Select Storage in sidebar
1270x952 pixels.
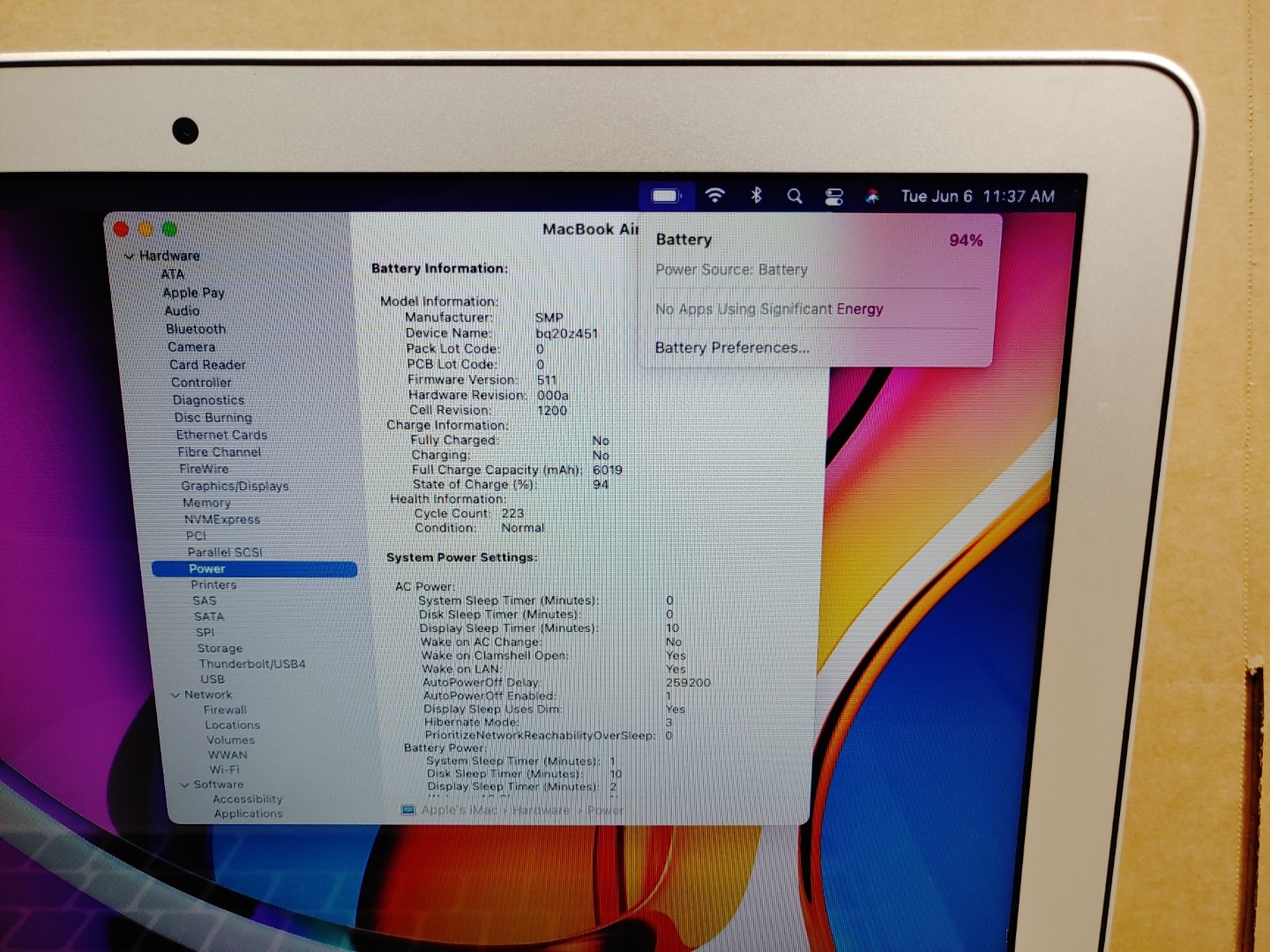tap(220, 649)
